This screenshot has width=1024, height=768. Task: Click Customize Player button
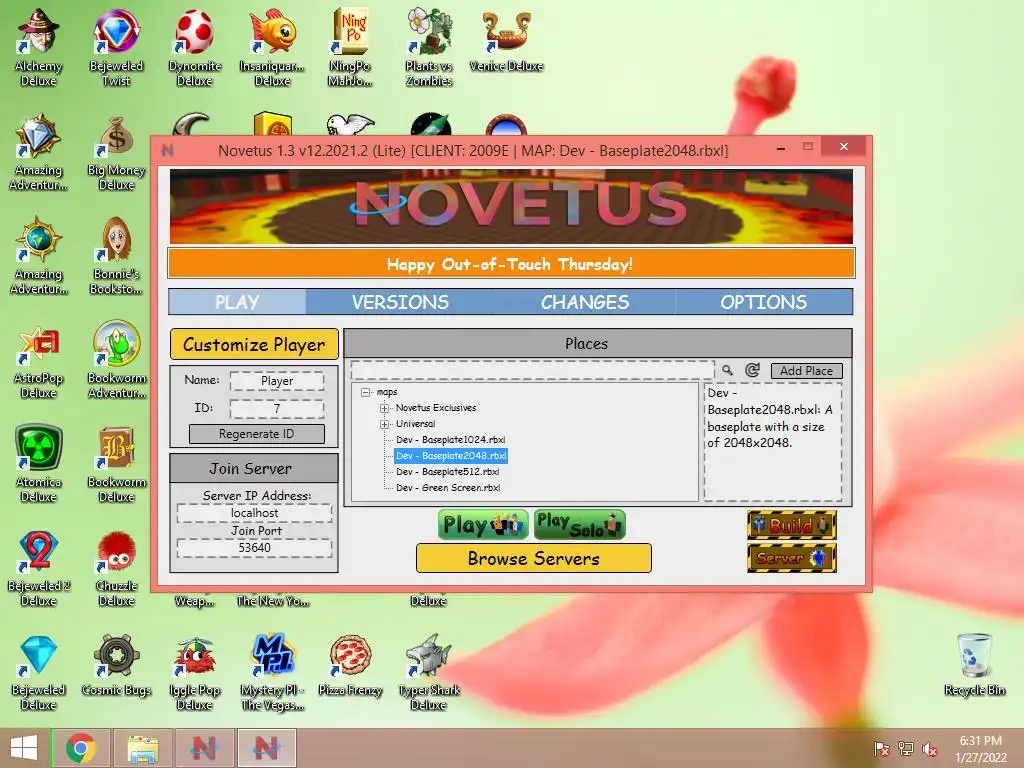254,344
